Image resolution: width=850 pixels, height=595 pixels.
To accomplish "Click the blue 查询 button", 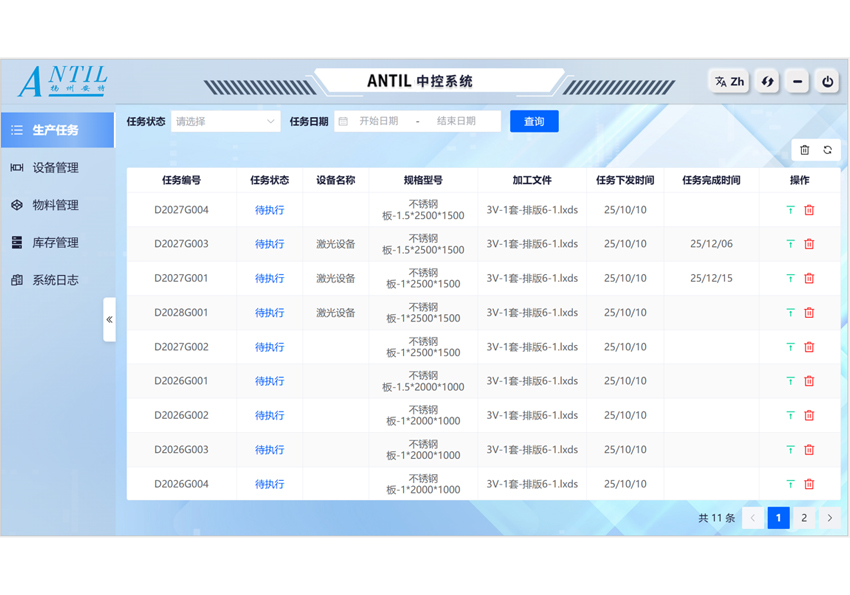I will pyautogui.click(x=534, y=122).
